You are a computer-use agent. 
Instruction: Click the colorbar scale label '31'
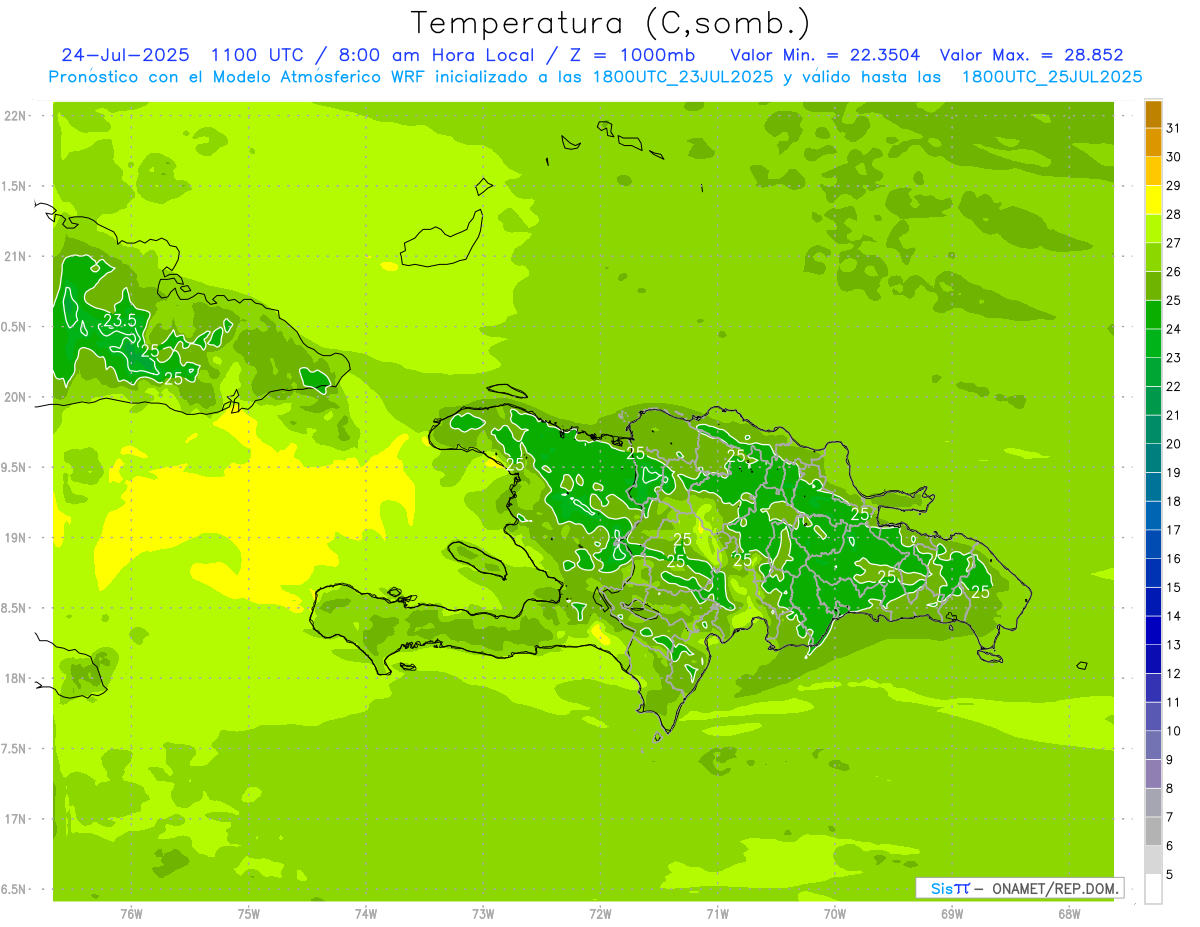[1174, 128]
